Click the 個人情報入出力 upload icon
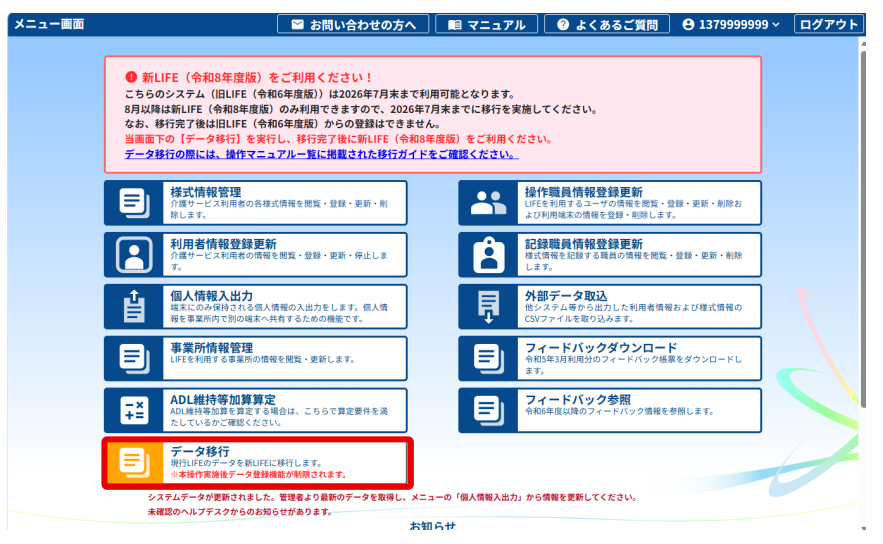Image resolution: width=883 pixels, height=544 pixels. (x=134, y=307)
